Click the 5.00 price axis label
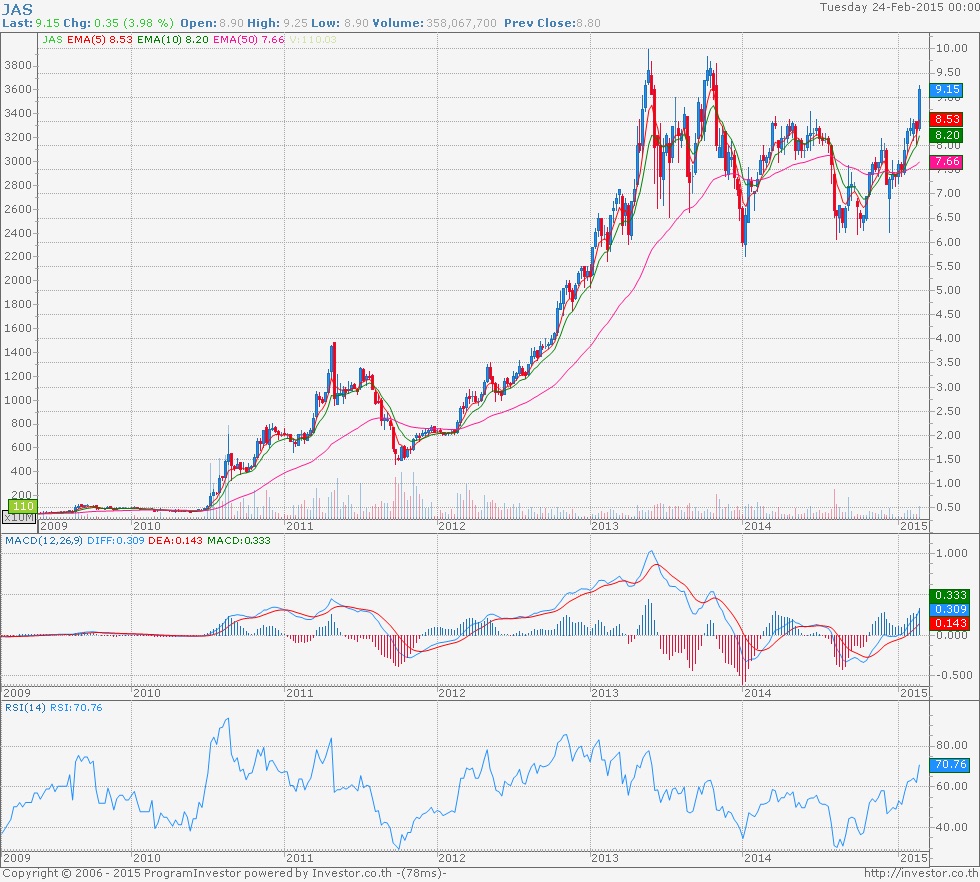Viewport: 980px width, 882px height. pos(949,290)
